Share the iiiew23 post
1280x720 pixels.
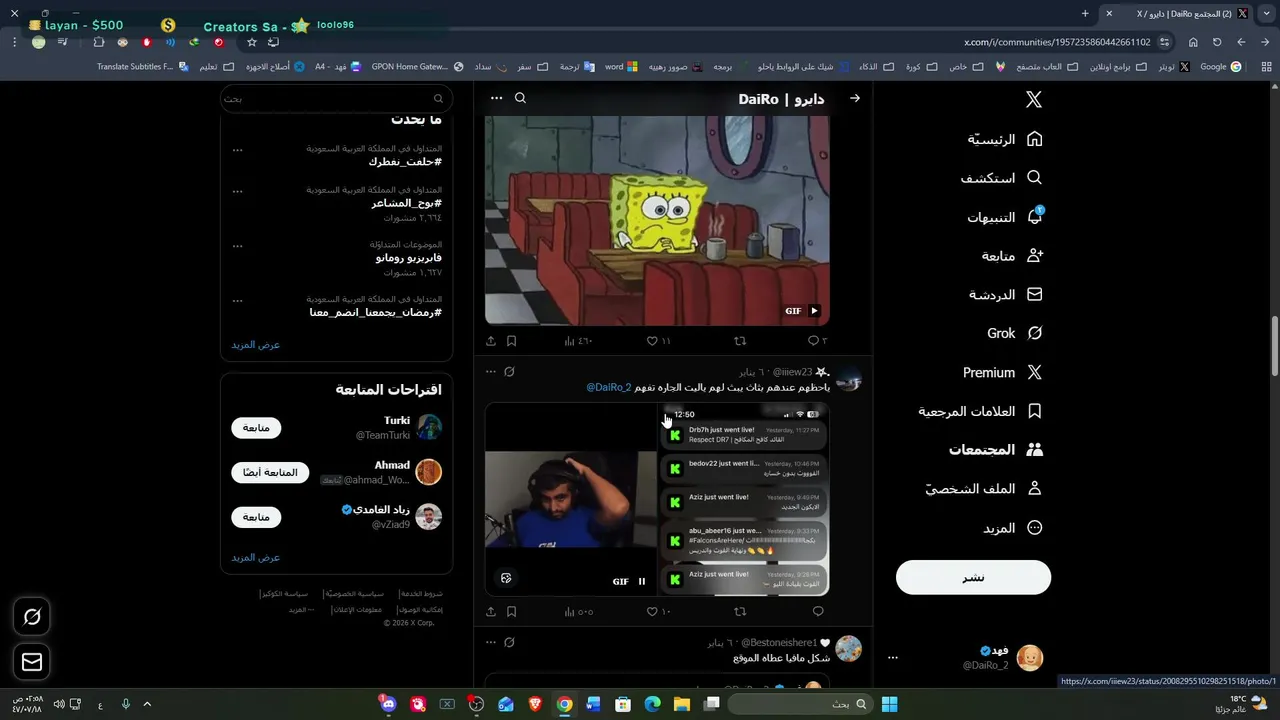pos(491,611)
